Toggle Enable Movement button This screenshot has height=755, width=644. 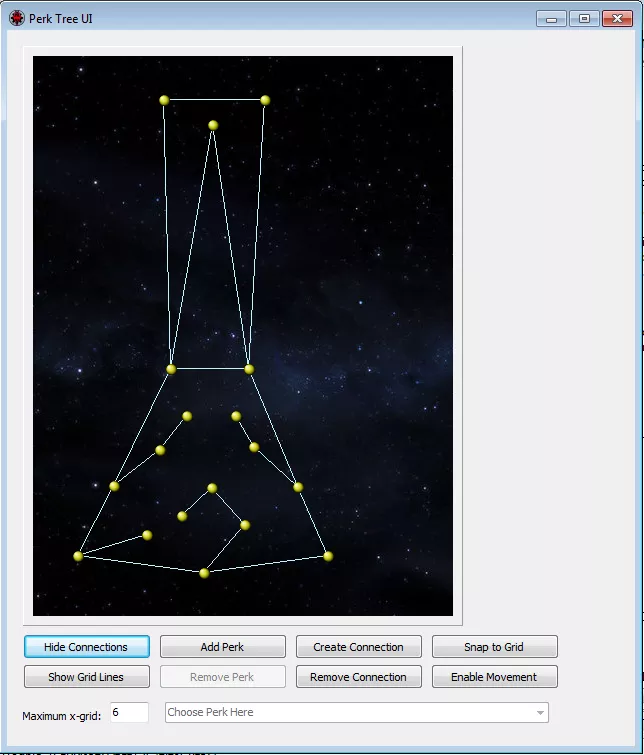tap(495, 677)
